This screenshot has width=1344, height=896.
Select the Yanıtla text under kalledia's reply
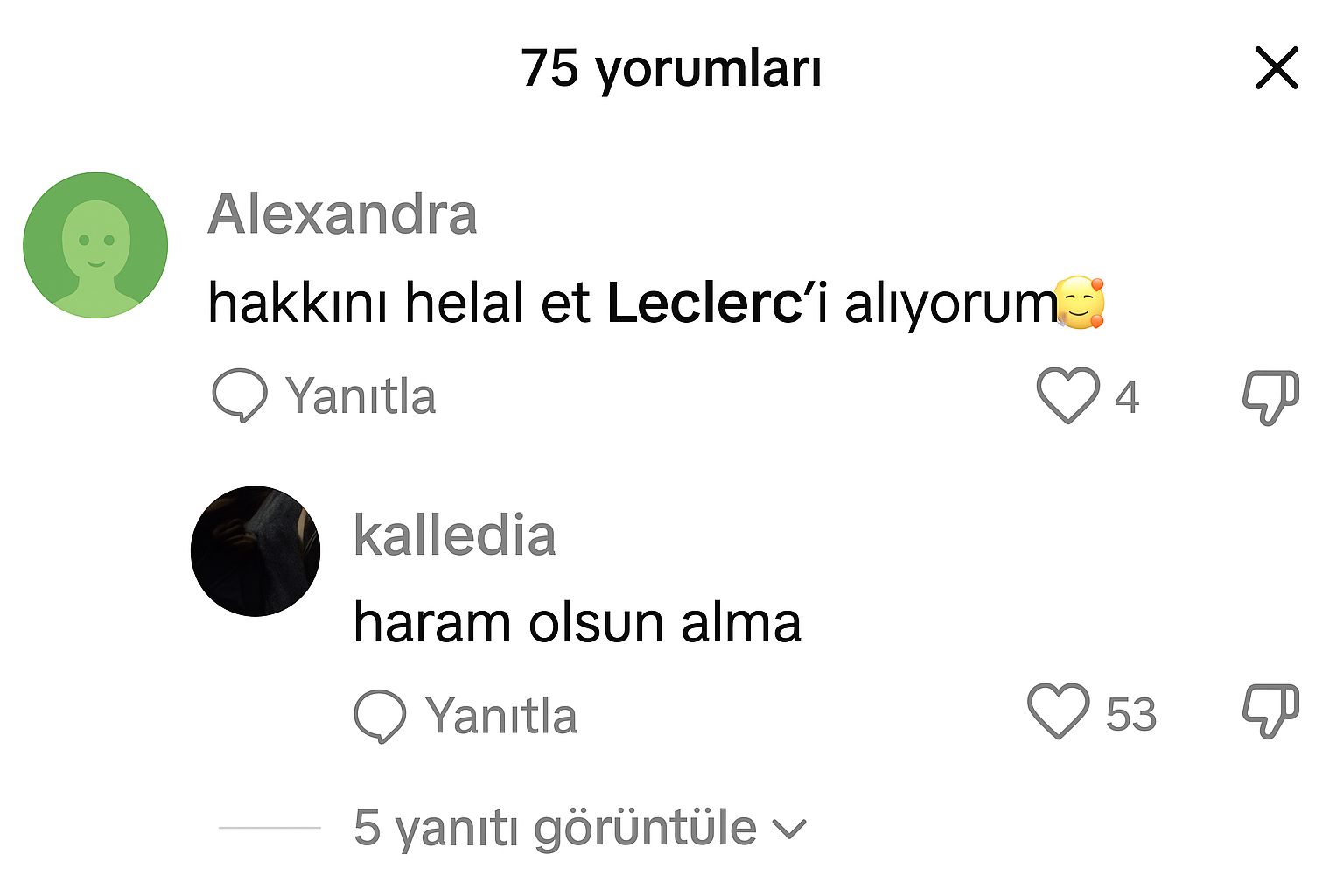coord(501,716)
